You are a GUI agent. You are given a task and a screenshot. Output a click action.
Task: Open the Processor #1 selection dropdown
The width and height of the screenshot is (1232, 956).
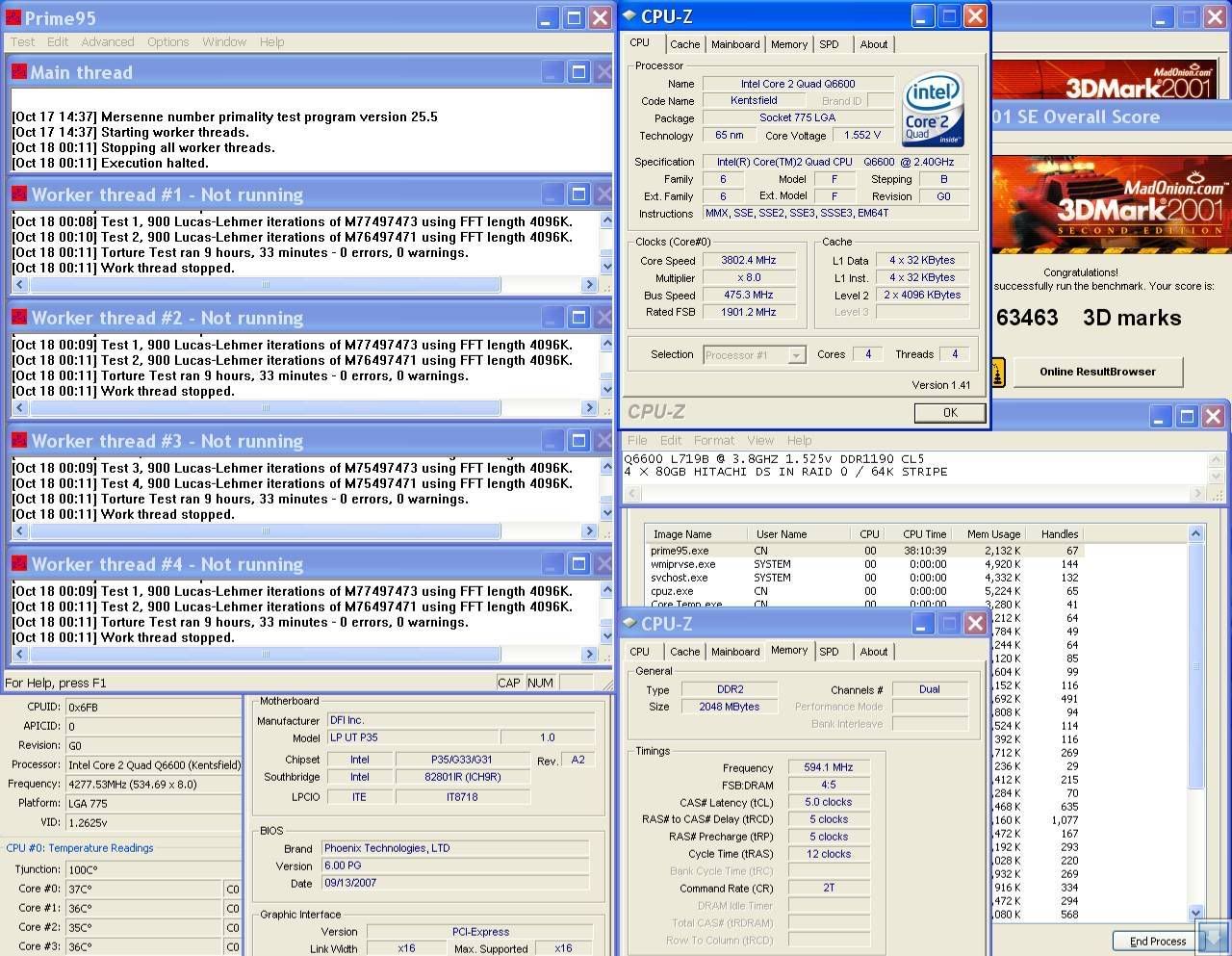coord(754,355)
